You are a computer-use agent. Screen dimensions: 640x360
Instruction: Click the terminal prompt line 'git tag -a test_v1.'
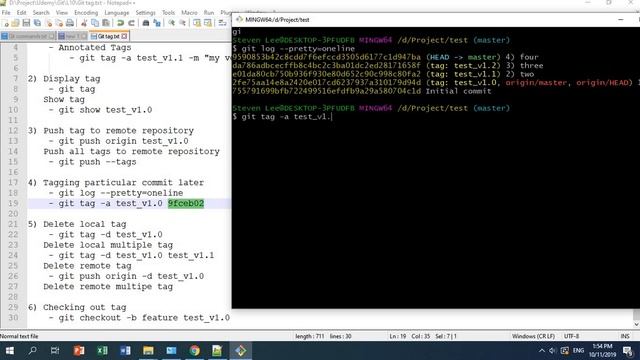(x=282, y=117)
